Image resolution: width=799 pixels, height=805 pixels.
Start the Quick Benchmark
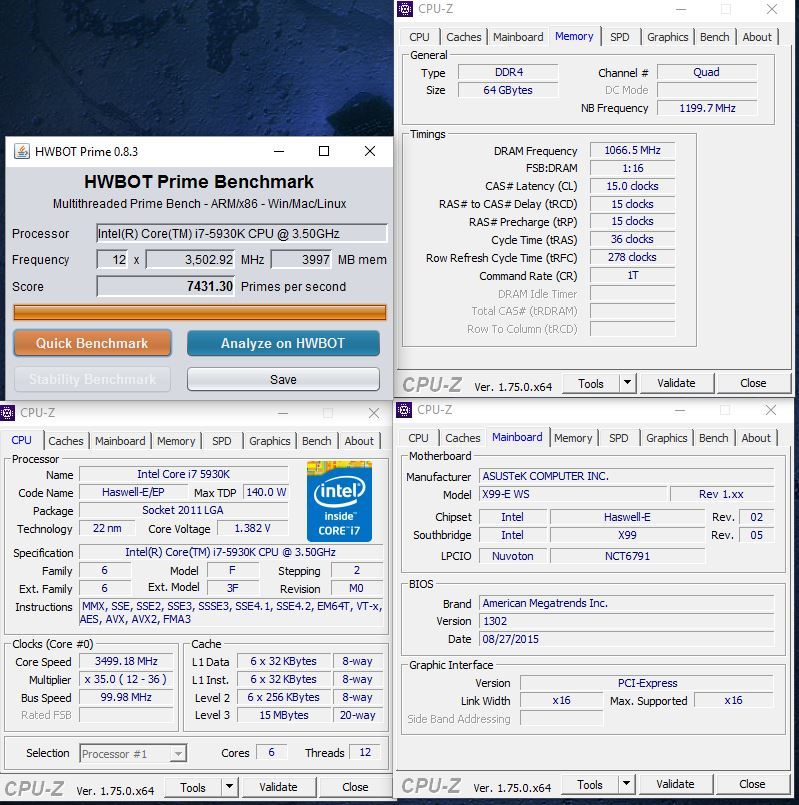92,343
